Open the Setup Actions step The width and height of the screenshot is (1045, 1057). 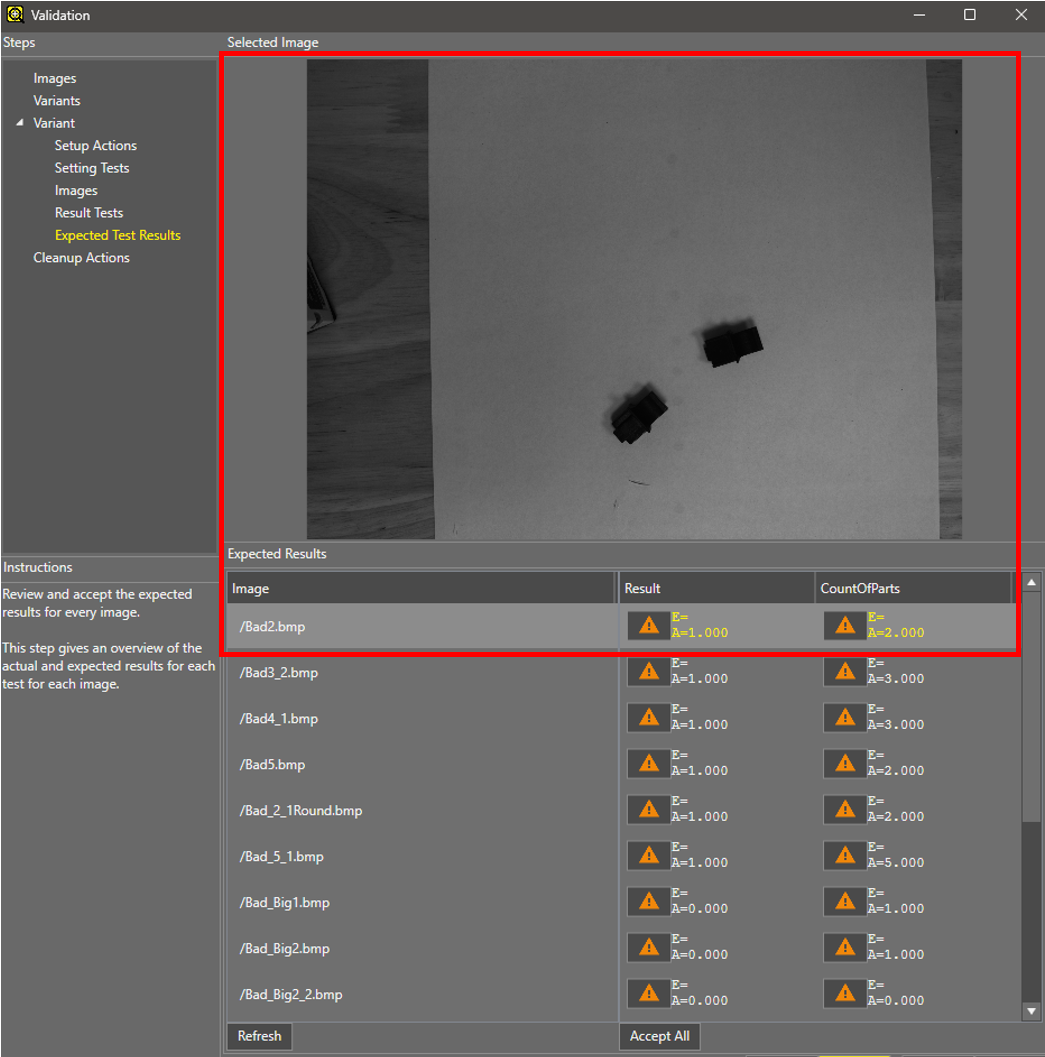coord(95,146)
